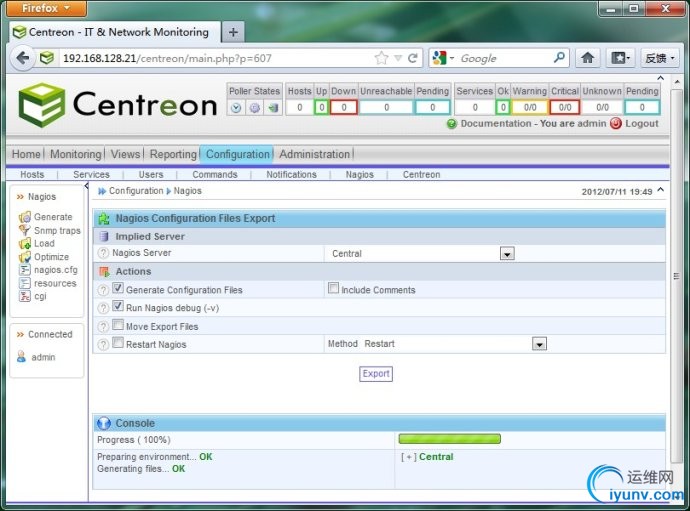
Task: Click the cgi file icon
Action: click(25, 296)
